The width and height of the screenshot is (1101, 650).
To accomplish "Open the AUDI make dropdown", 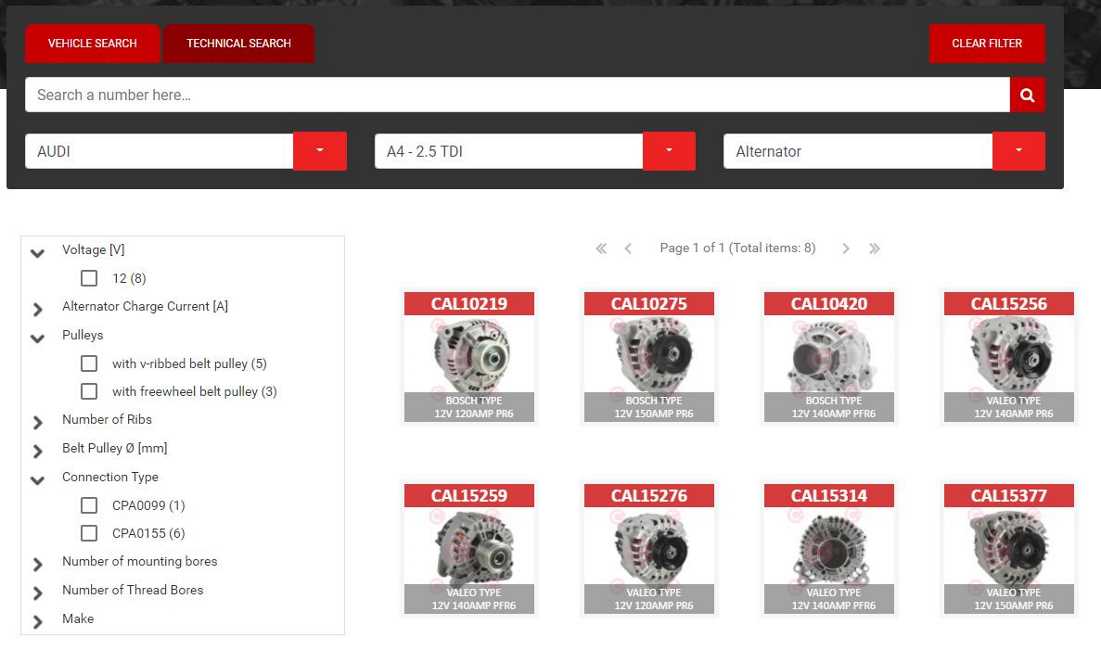I will pos(319,151).
